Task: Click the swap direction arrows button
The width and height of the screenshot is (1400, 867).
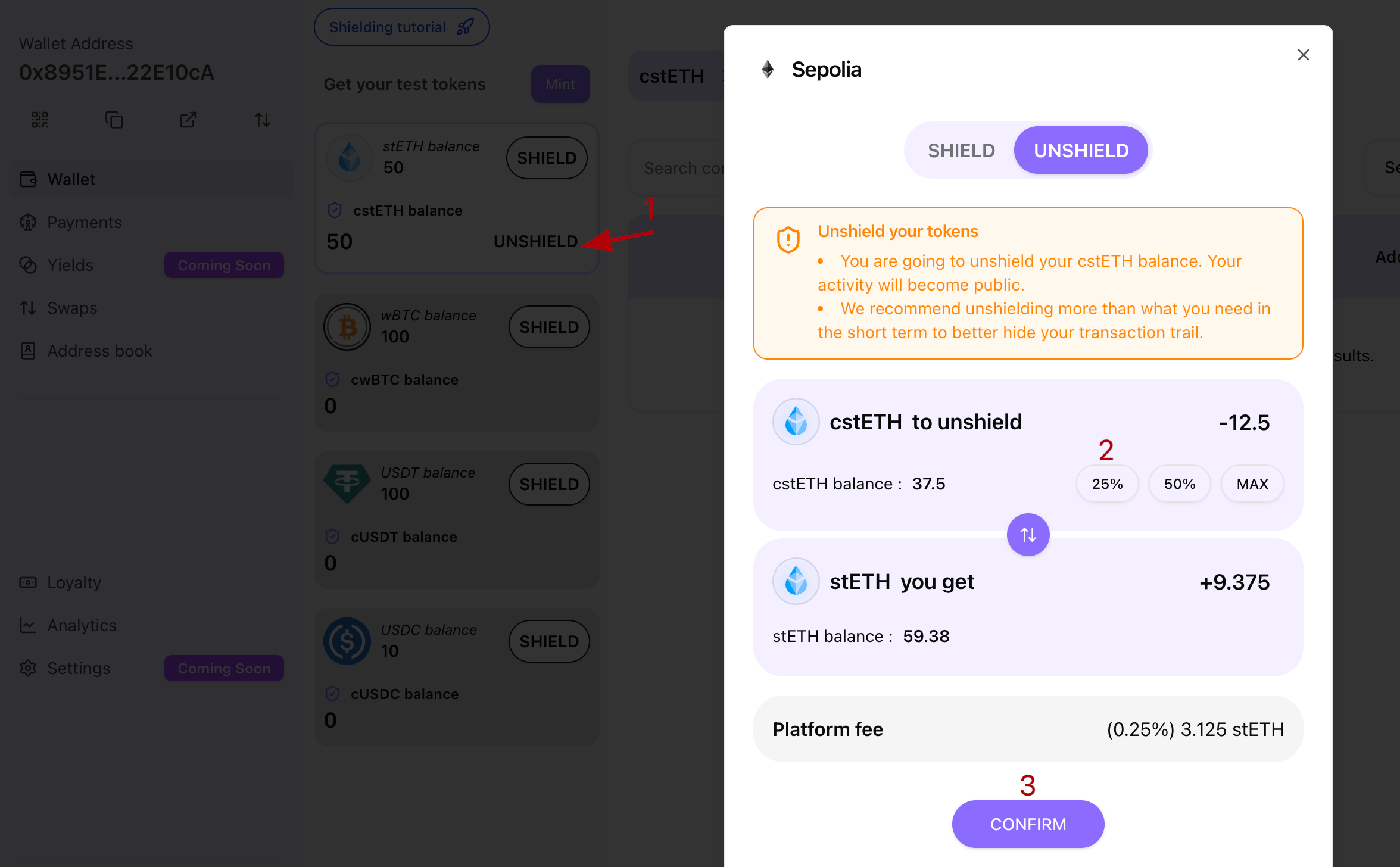Action: 1028,535
